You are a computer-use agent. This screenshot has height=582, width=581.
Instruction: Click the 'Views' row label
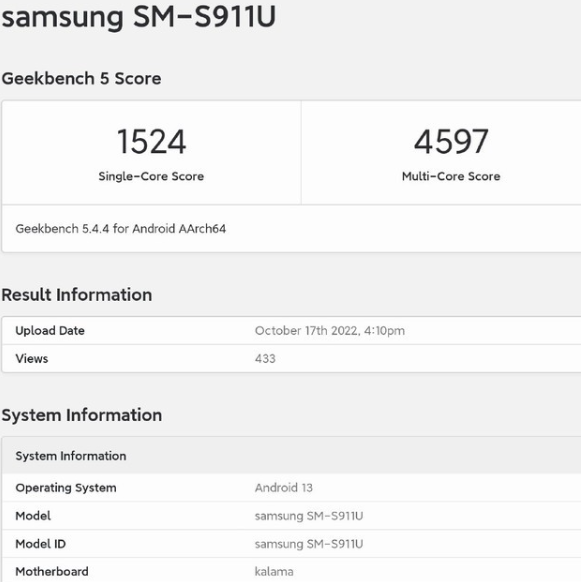32,359
